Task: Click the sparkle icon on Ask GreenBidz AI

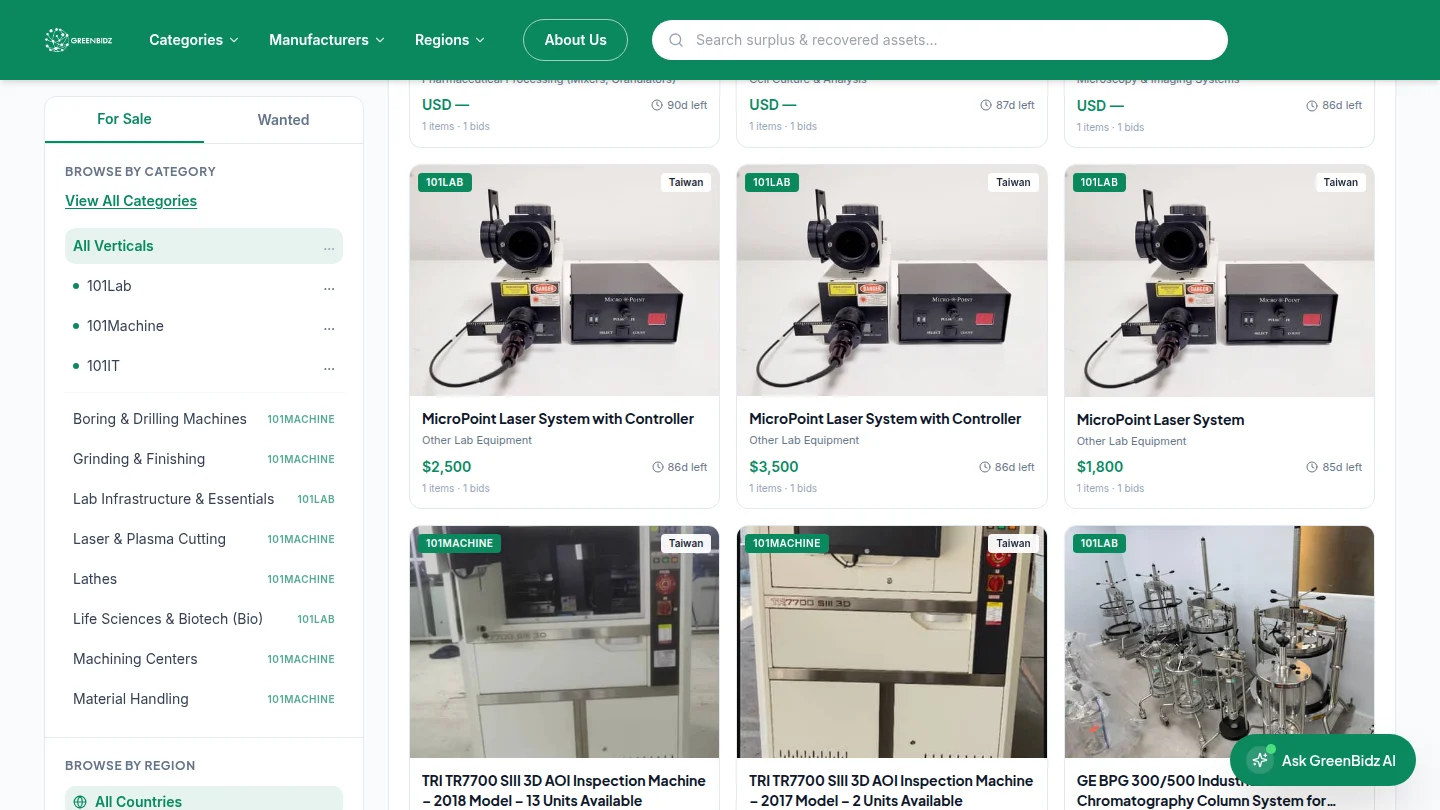Action: (1260, 760)
